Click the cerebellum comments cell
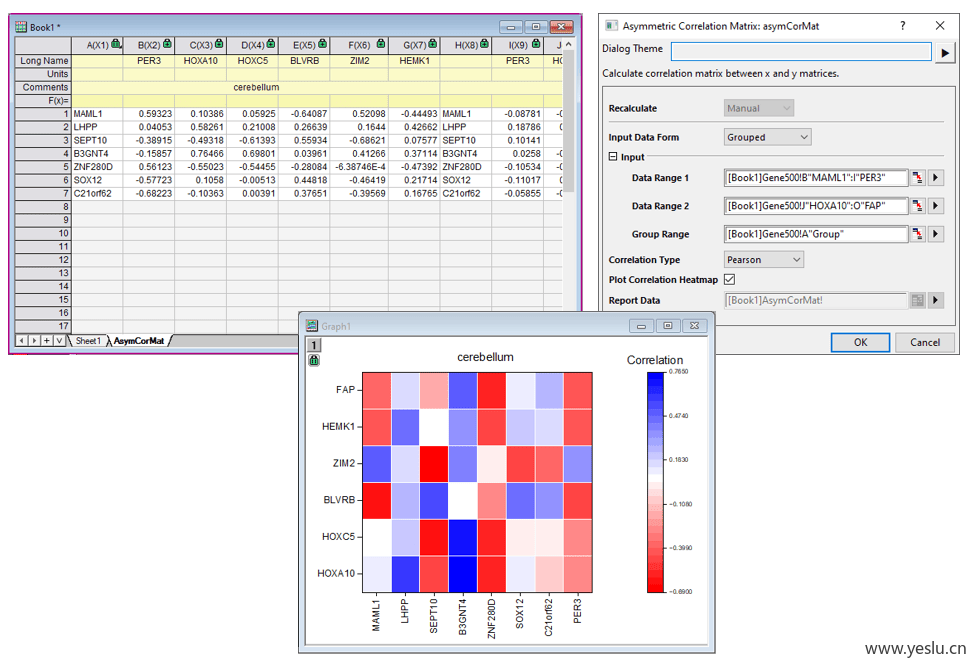978x668 pixels. tap(256, 87)
